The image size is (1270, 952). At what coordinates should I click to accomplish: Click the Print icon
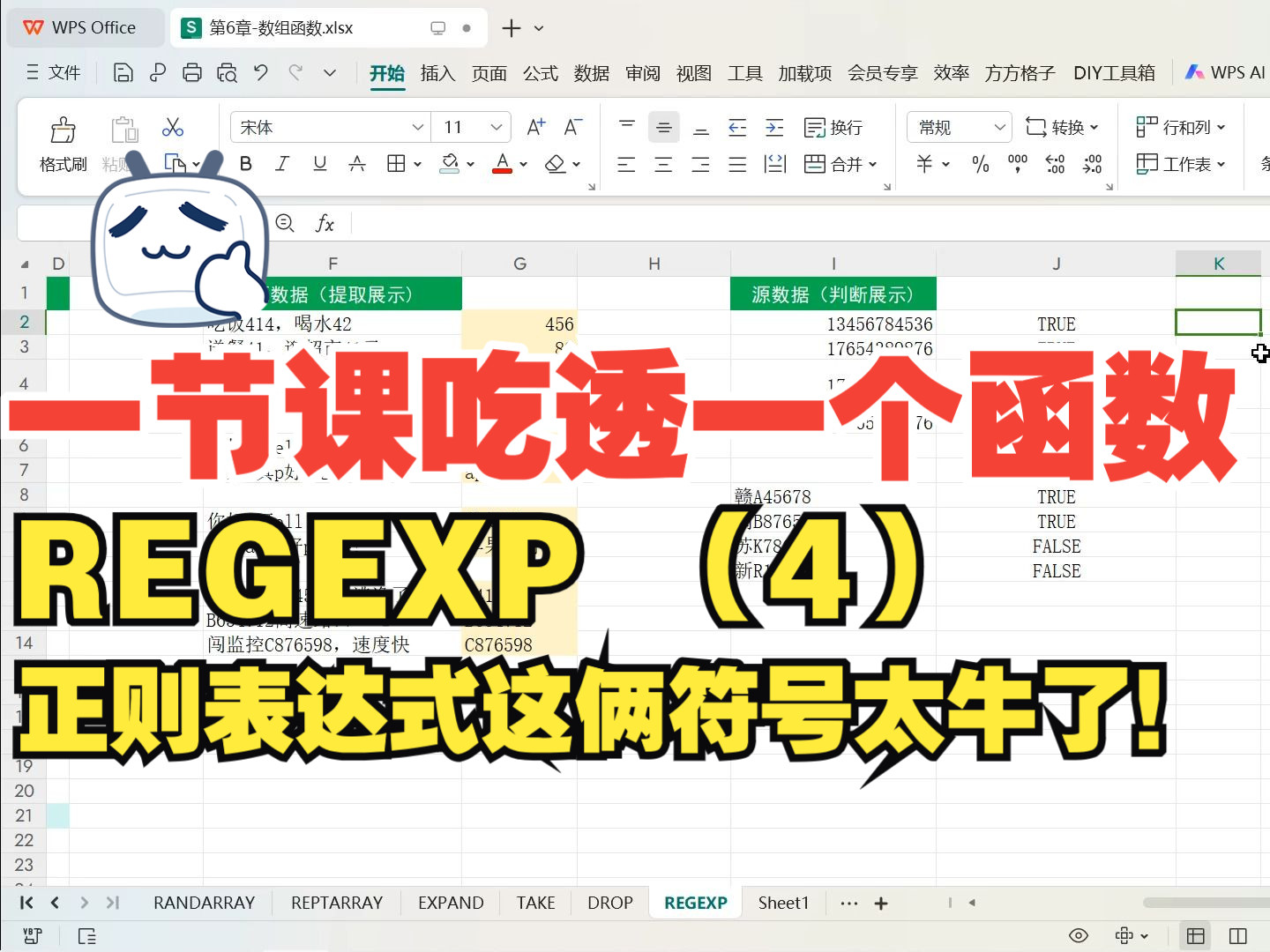(192, 73)
